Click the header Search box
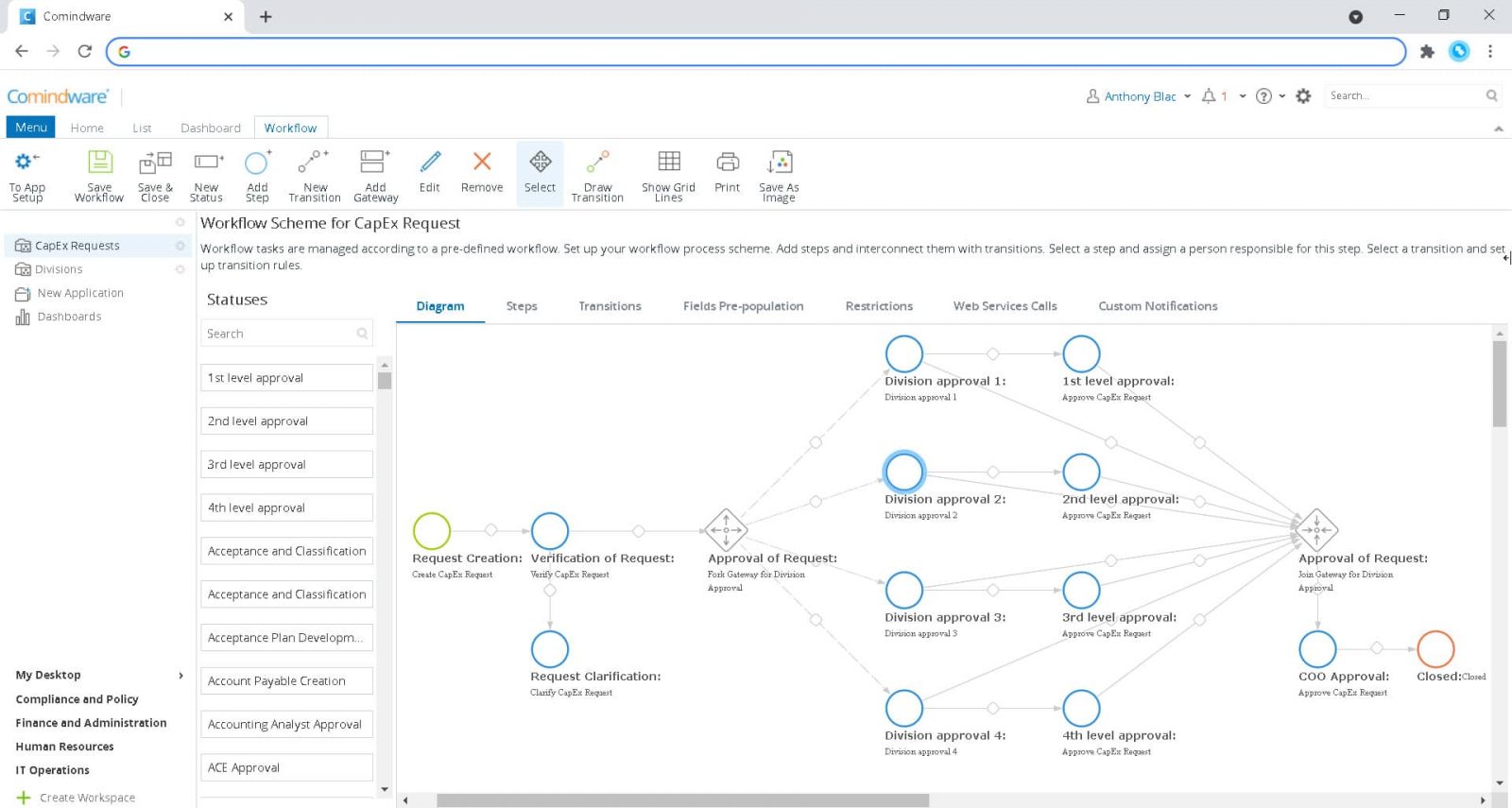The height and width of the screenshot is (808, 1512). pyautogui.click(x=1414, y=95)
